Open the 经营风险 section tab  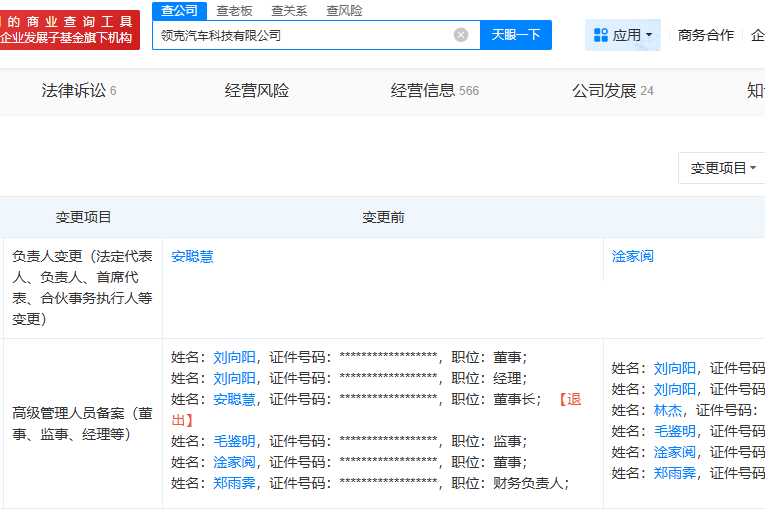point(257,91)
